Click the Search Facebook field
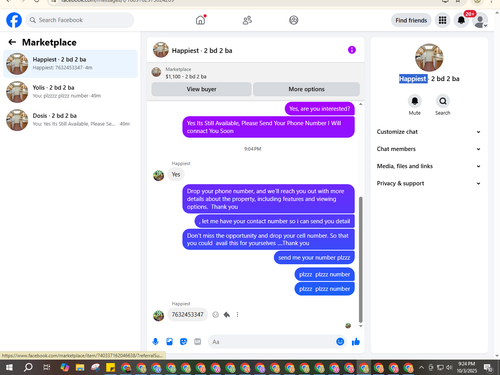 [80, 20]
